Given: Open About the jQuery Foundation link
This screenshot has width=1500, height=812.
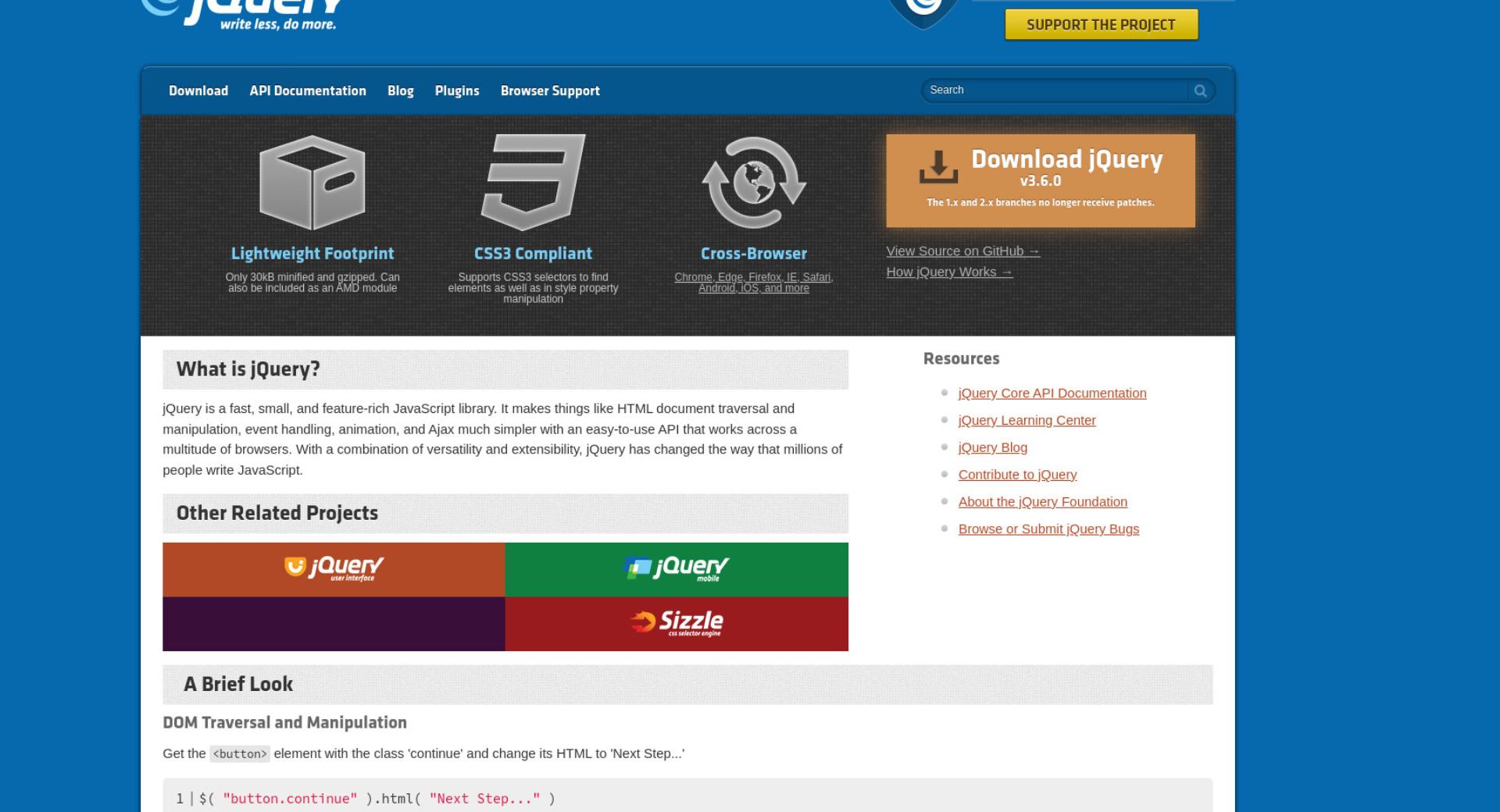Looking at the screenshot, I should click(1043, 502).
